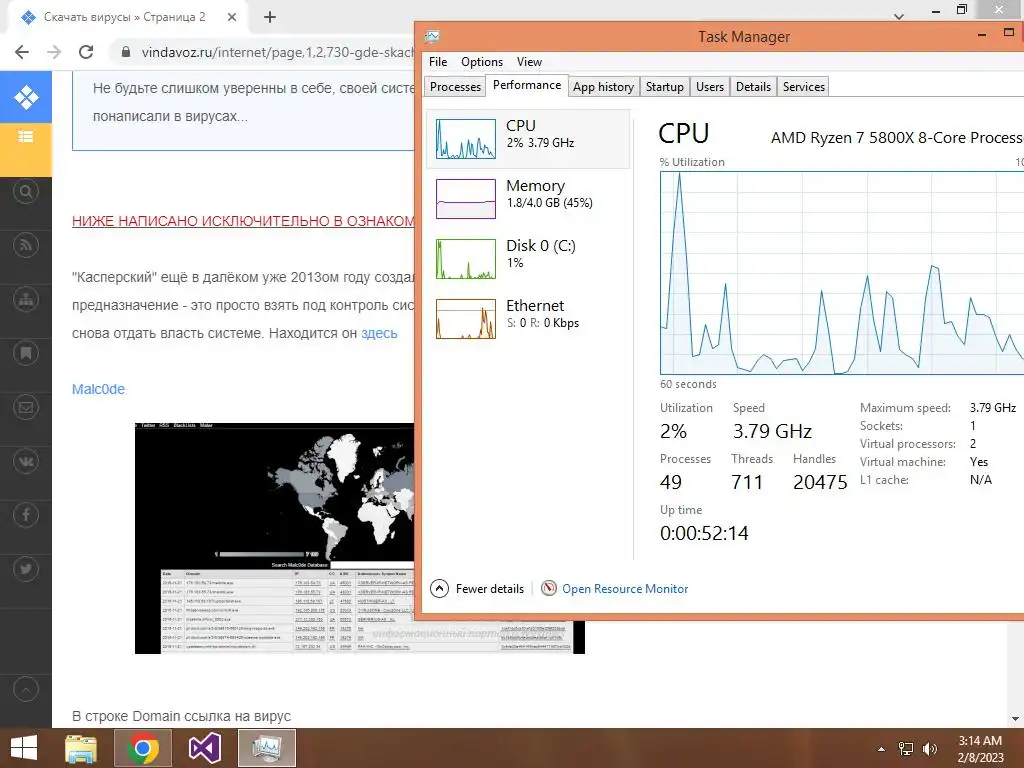Viewport: 1024px width, 768px height.
Task: Open the Twitter sidebar icon
Action: pyautogui.click(x=26, y=569)
